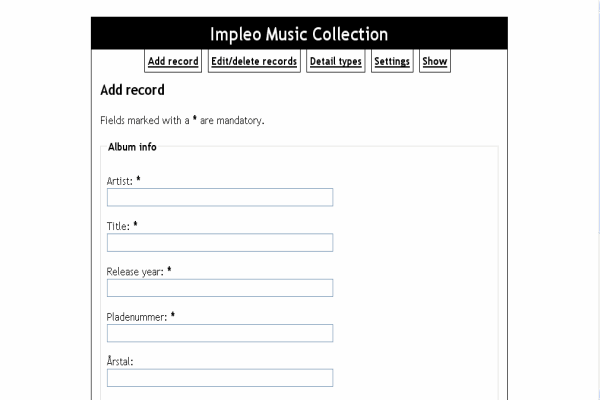Open the Detail types section

[x=336, y=61]
